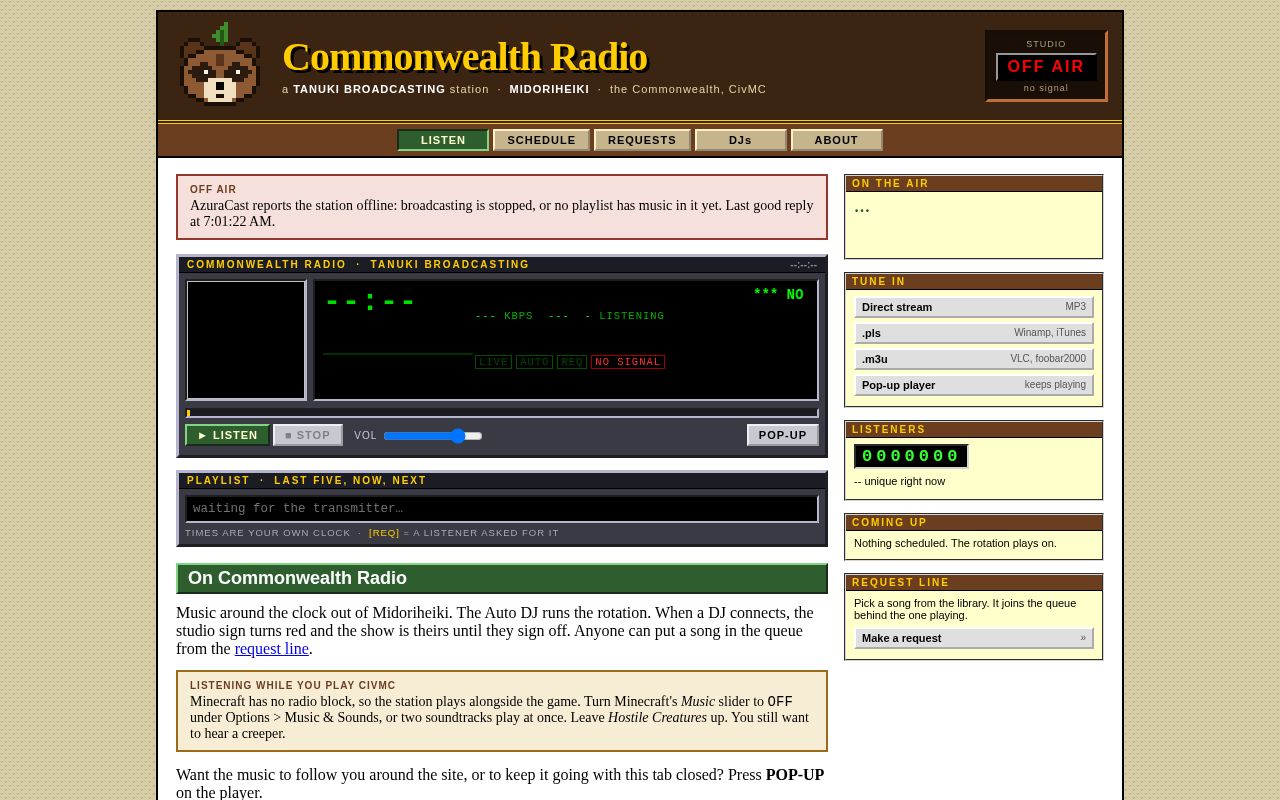This screenshot has width=1280, height=800.
Task: Click the "-- unique right now" text
Action: coord(899,481)
